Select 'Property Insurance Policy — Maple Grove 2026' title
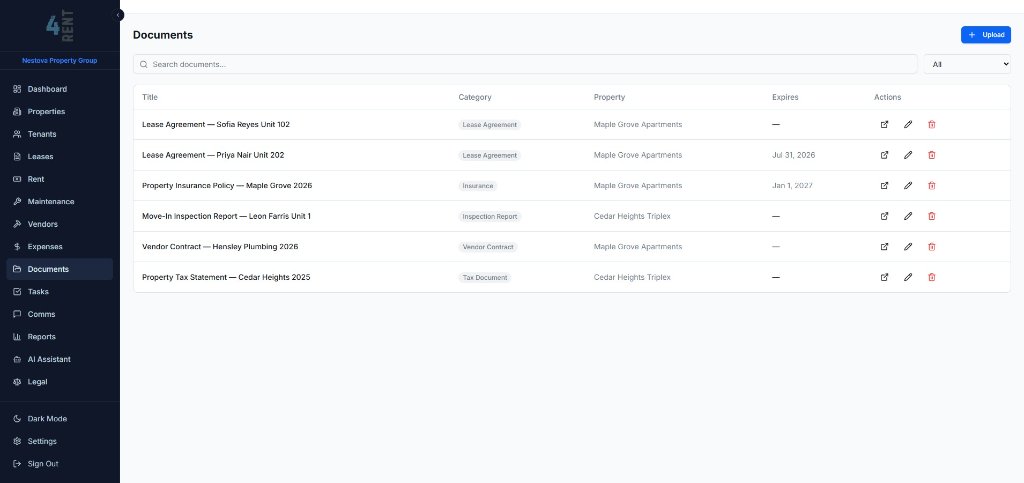This screenshot has width=1024, height=483. [227, 185]
